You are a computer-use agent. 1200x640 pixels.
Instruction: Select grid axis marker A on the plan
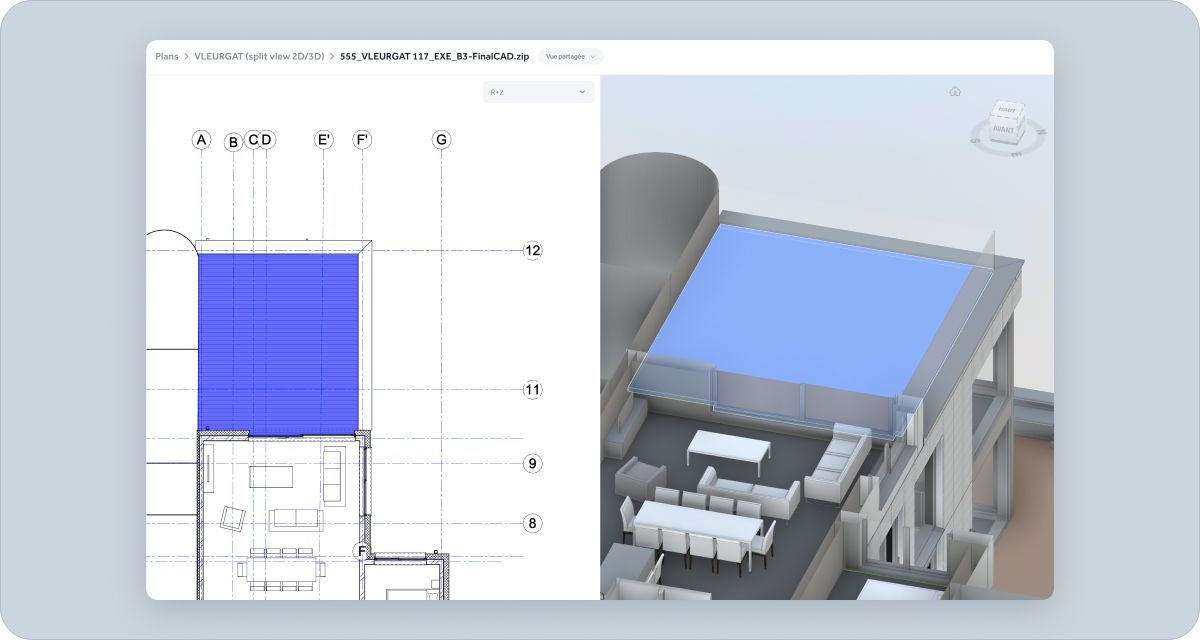coord(201,139)
